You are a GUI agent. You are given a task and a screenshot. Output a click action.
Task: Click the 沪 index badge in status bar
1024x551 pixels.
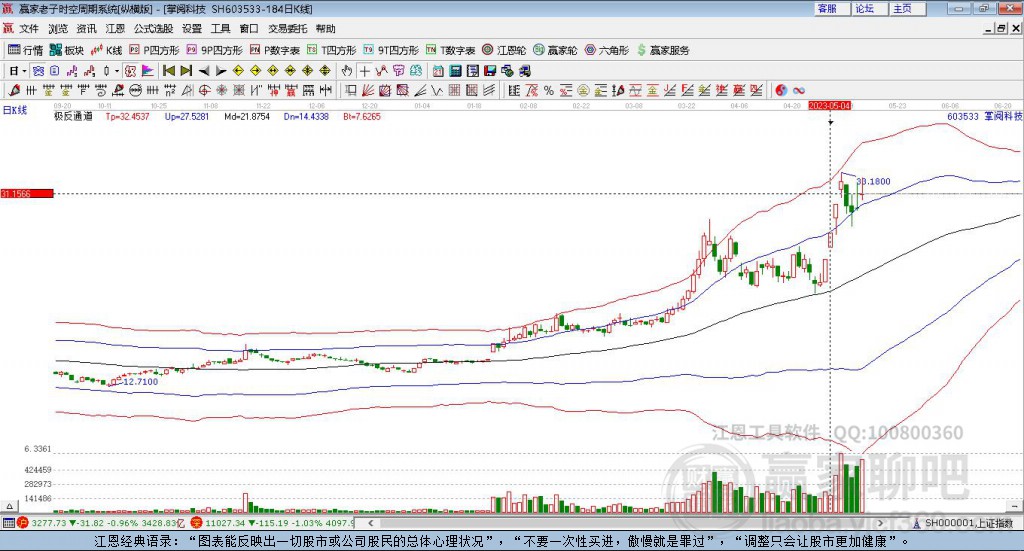tap(23, 523)
